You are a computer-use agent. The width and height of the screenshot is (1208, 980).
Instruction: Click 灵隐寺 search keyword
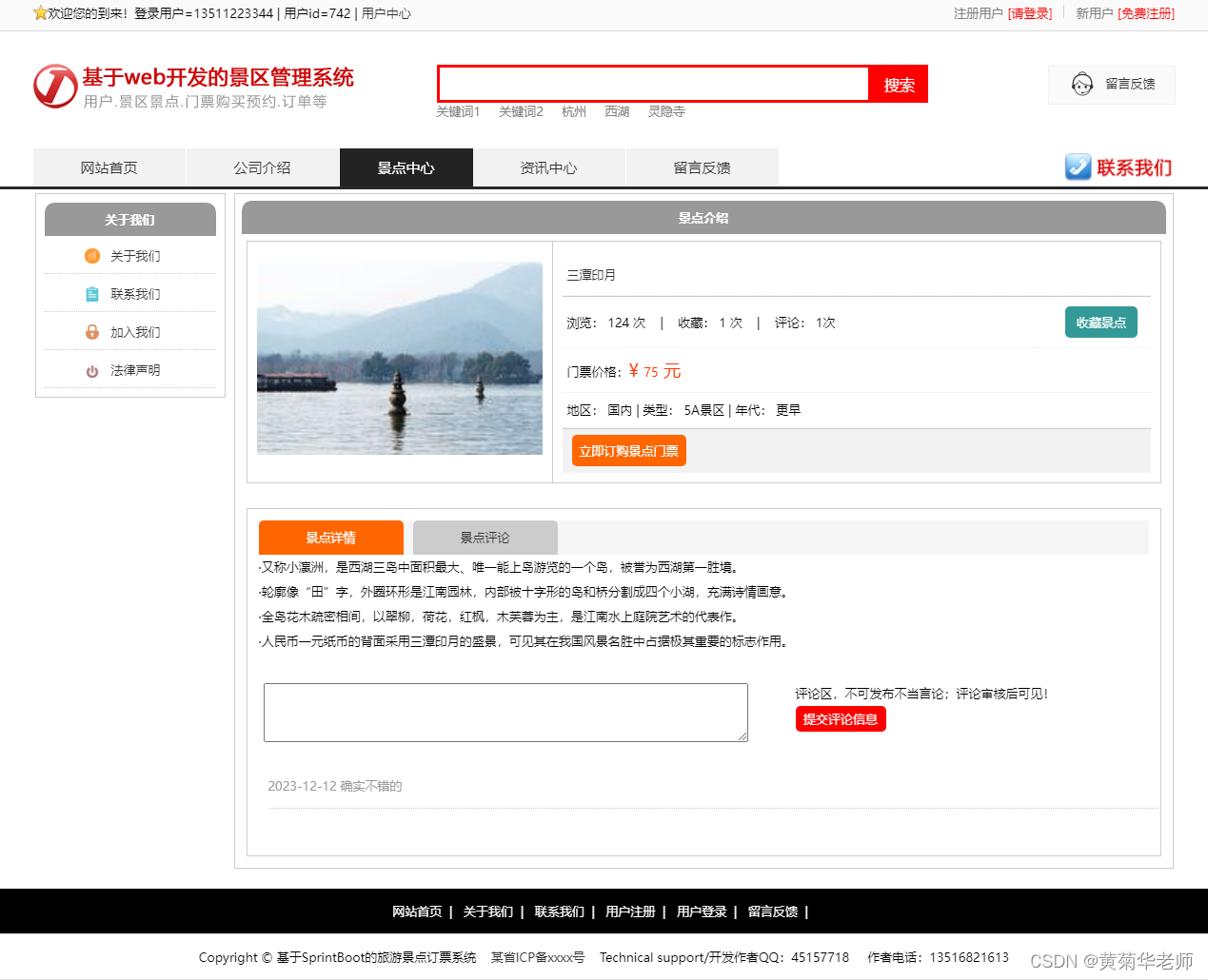[666, 111]
